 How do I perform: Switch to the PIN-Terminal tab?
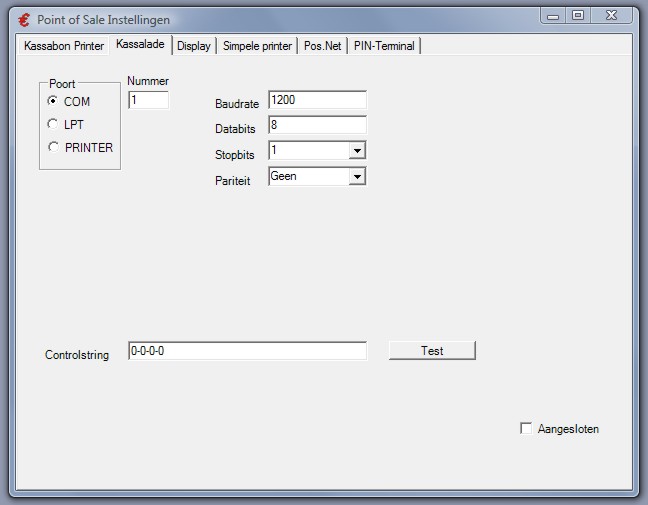pos(384,46)
